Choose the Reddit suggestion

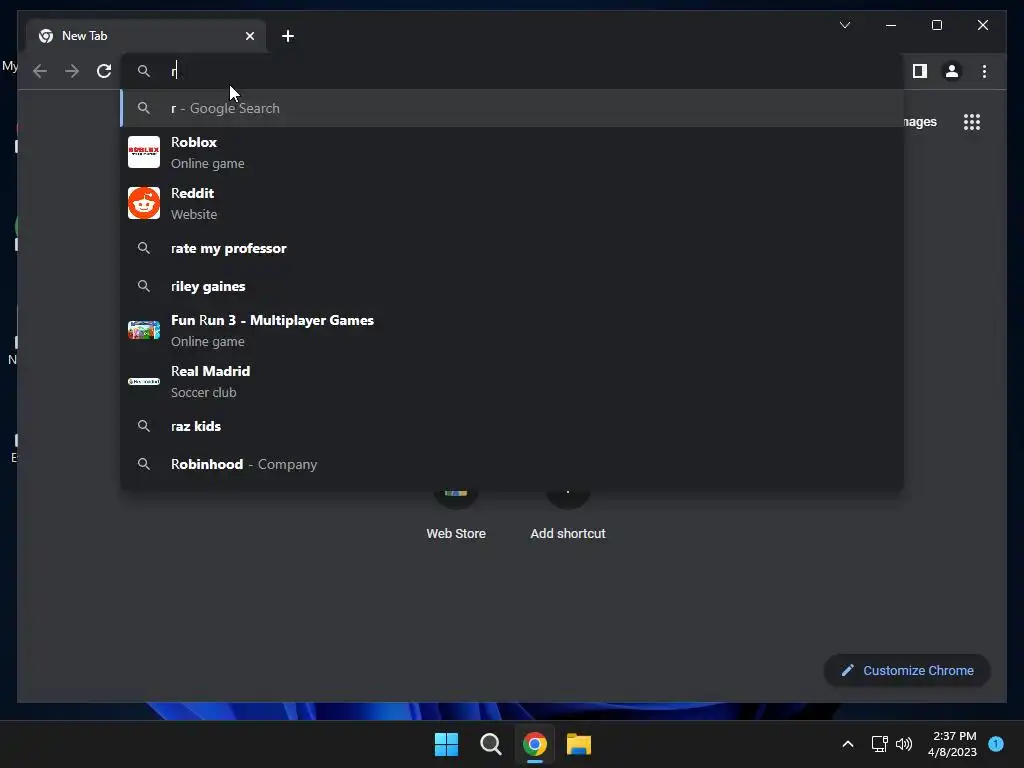point(513,203)
